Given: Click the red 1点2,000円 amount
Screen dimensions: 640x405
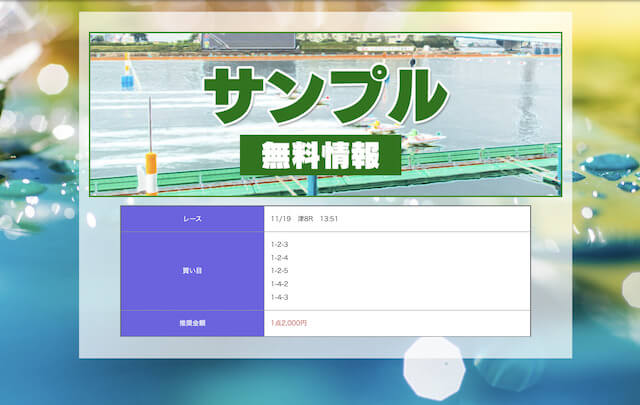Looking at the screenshot, I should click(x=289, y=323).
